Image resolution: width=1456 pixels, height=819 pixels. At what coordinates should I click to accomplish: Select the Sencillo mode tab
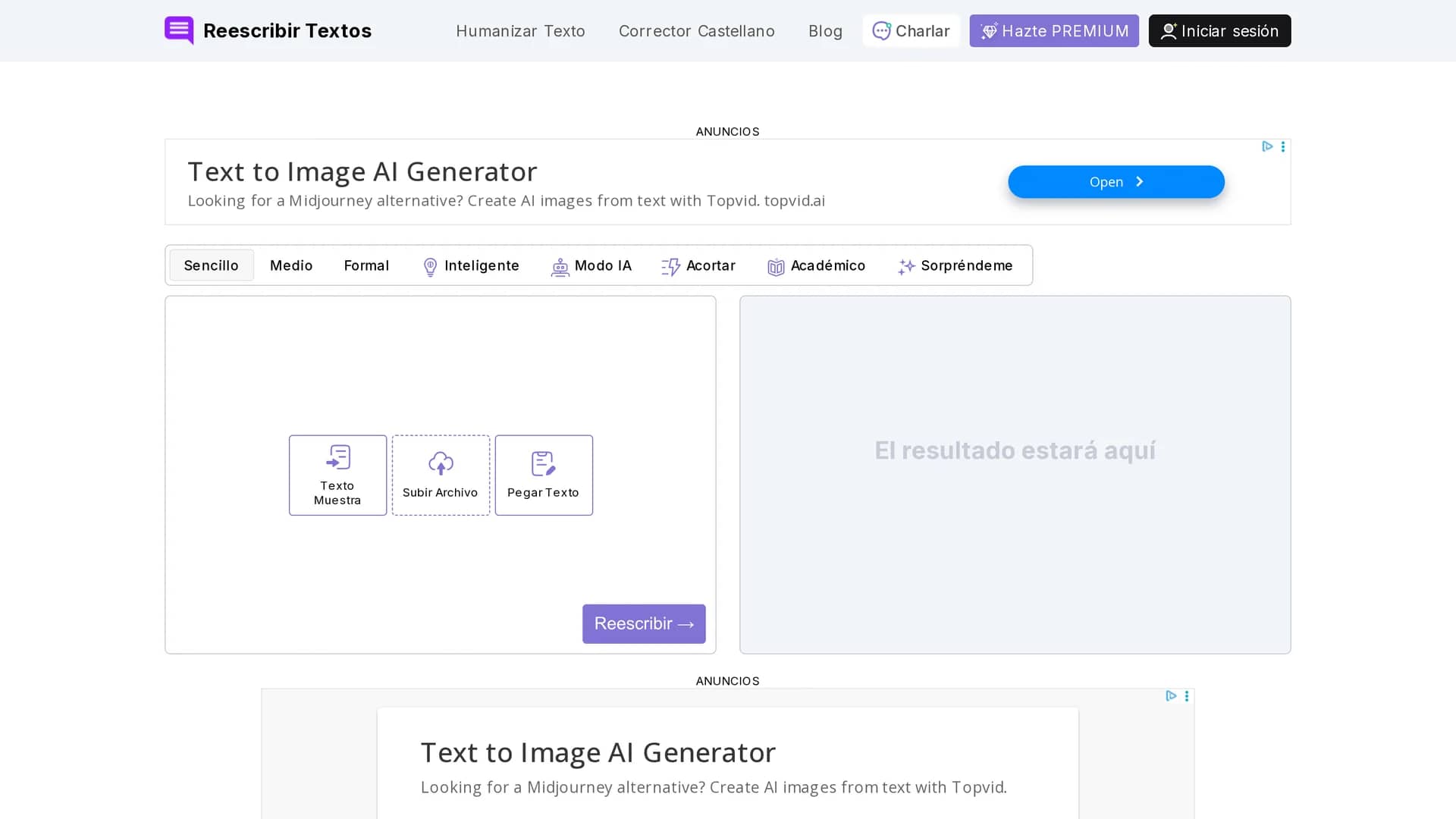click(x=212, y=265)
